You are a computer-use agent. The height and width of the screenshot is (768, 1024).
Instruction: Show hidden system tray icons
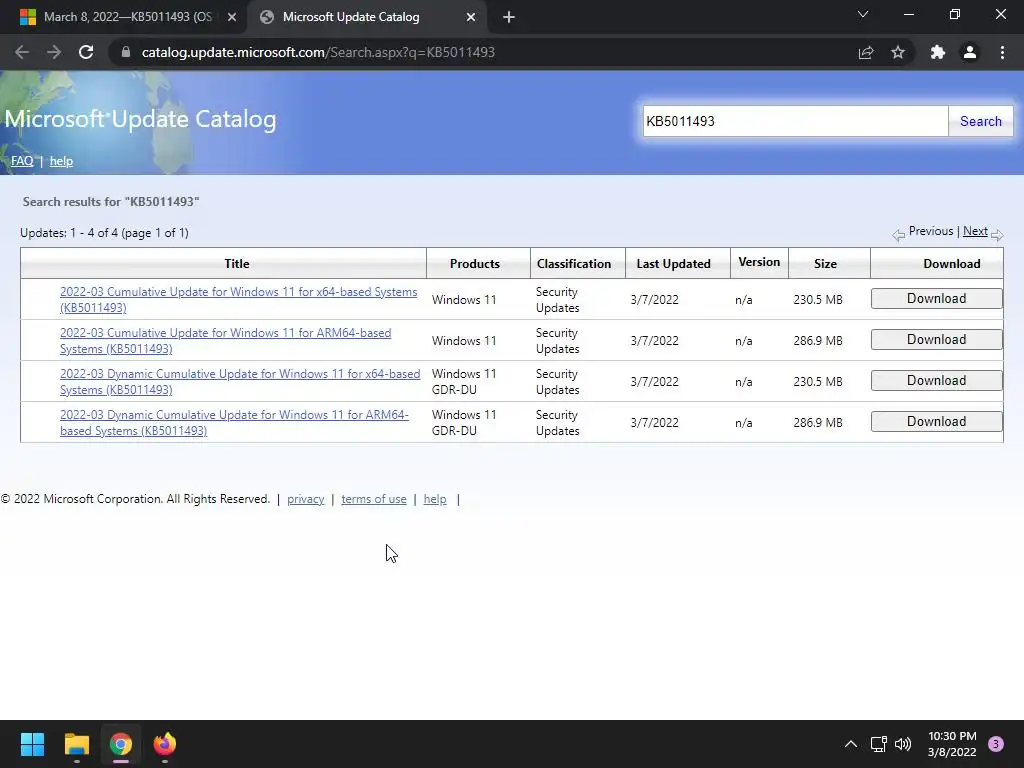tap(851, 744)
